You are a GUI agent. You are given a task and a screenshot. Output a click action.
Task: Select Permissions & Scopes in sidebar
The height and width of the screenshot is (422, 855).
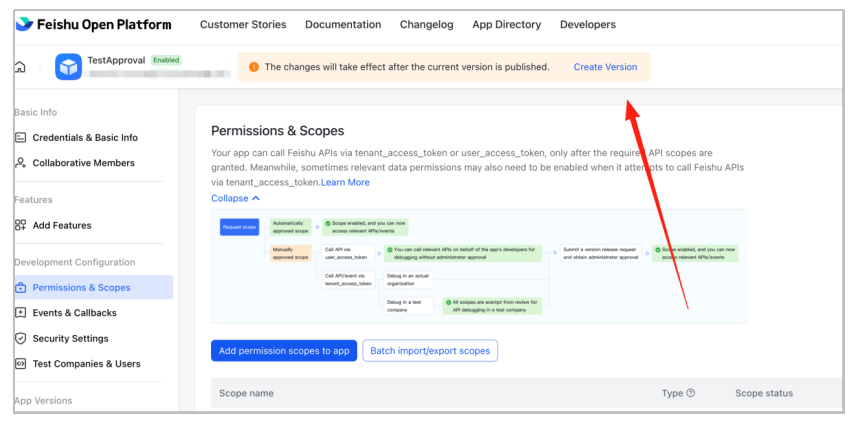(x=81, y=288)
